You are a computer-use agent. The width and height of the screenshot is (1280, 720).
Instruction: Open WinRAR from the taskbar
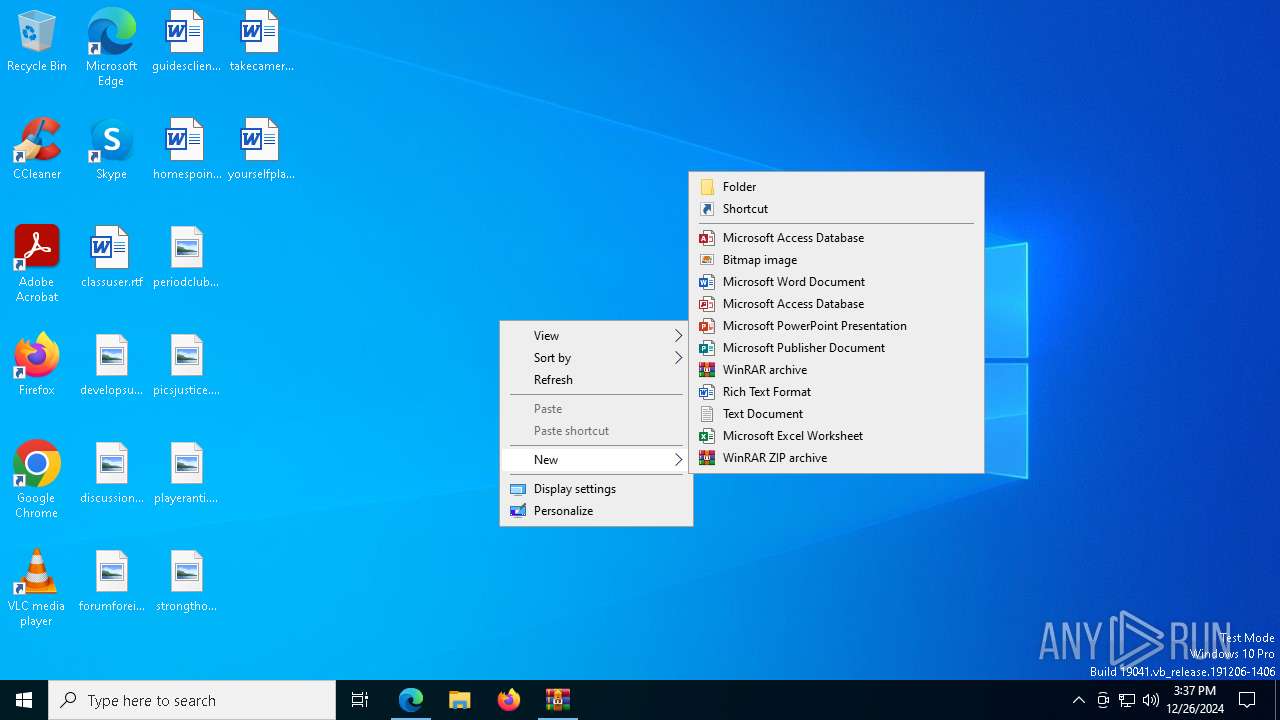(x=558, y=700)
